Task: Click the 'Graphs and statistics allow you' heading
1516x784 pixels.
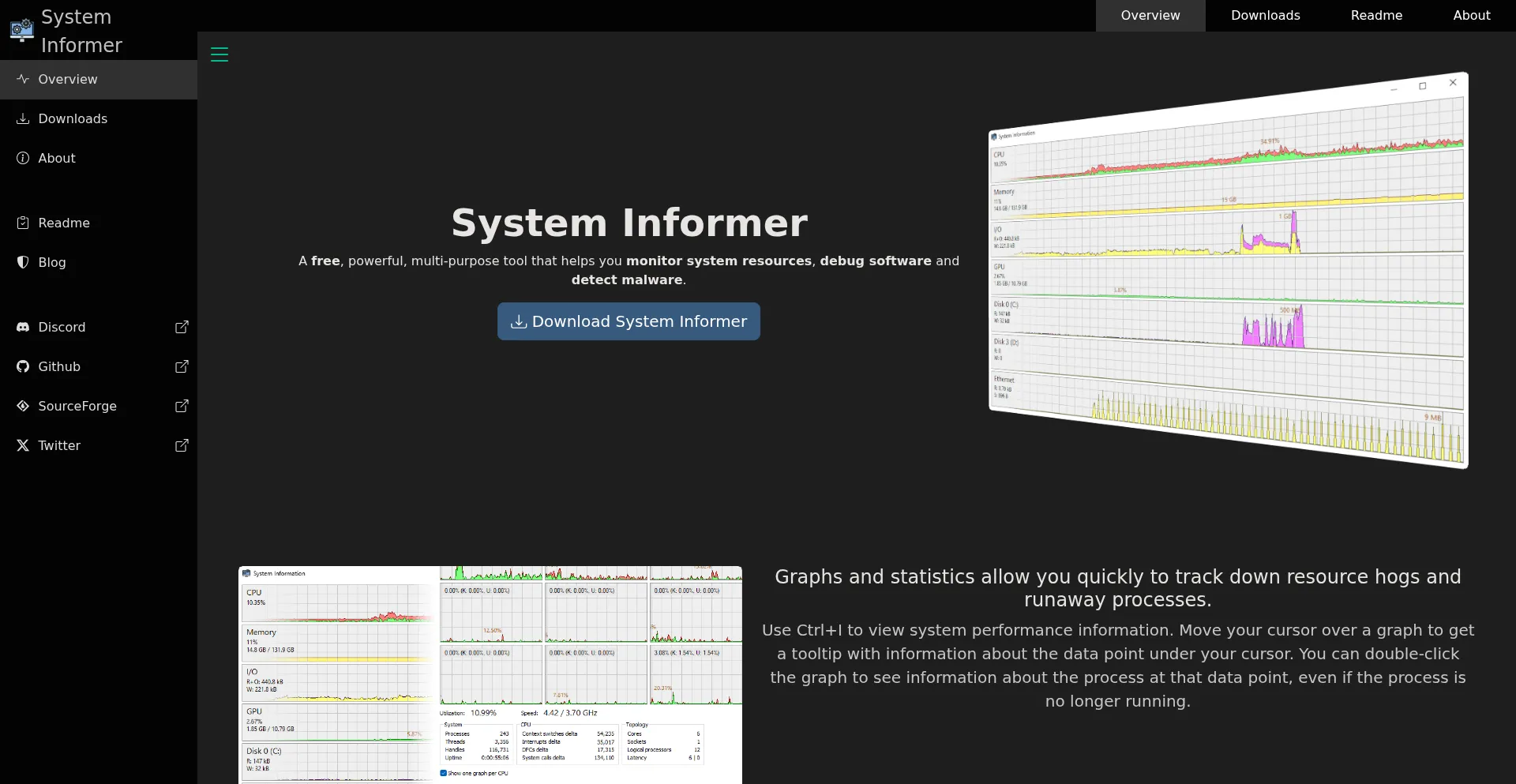Action: pos(1118,588)
